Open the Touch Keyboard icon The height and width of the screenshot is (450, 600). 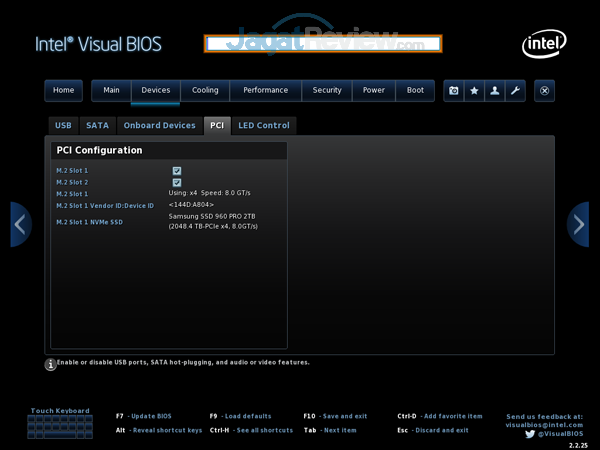(60, 426)
